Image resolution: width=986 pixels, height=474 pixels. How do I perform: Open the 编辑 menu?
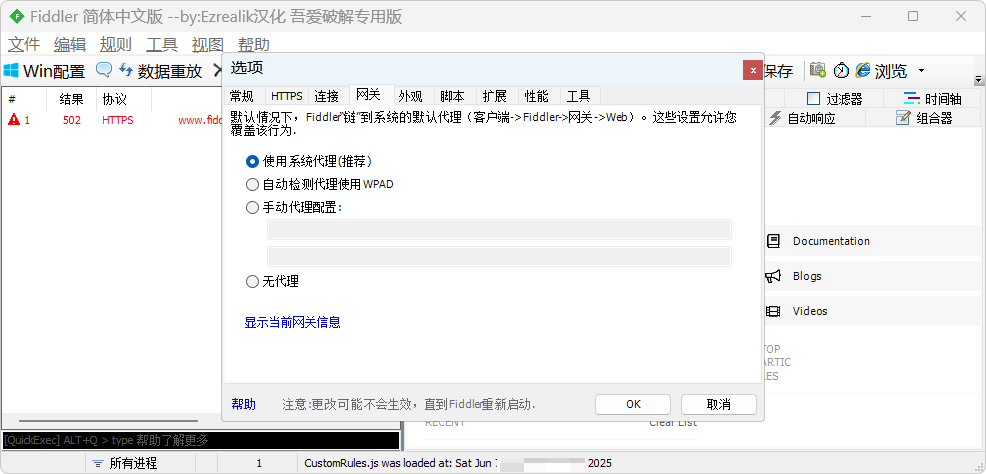pyautogui.click(x=70, y=45)
